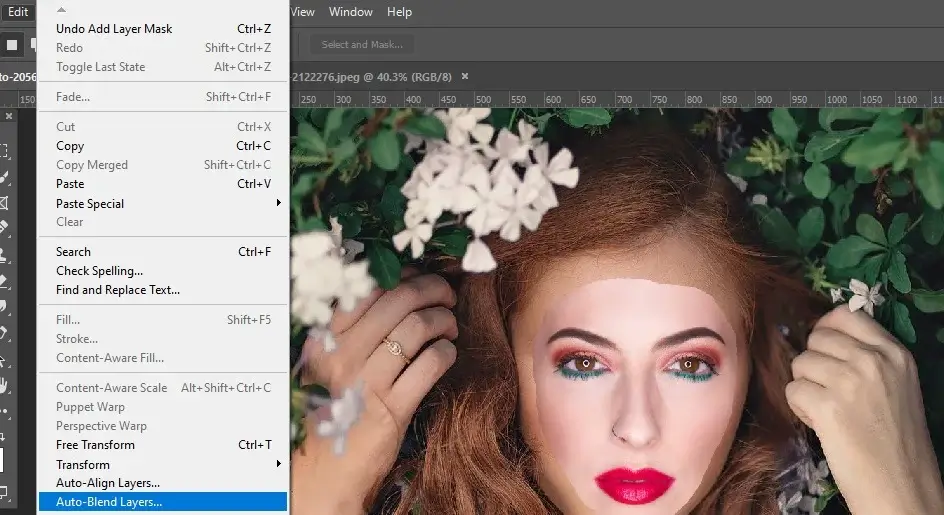Swap foreground and background colors
Image resolution: width=944 pixels, height=515 pixels.
tap(3, 435)
